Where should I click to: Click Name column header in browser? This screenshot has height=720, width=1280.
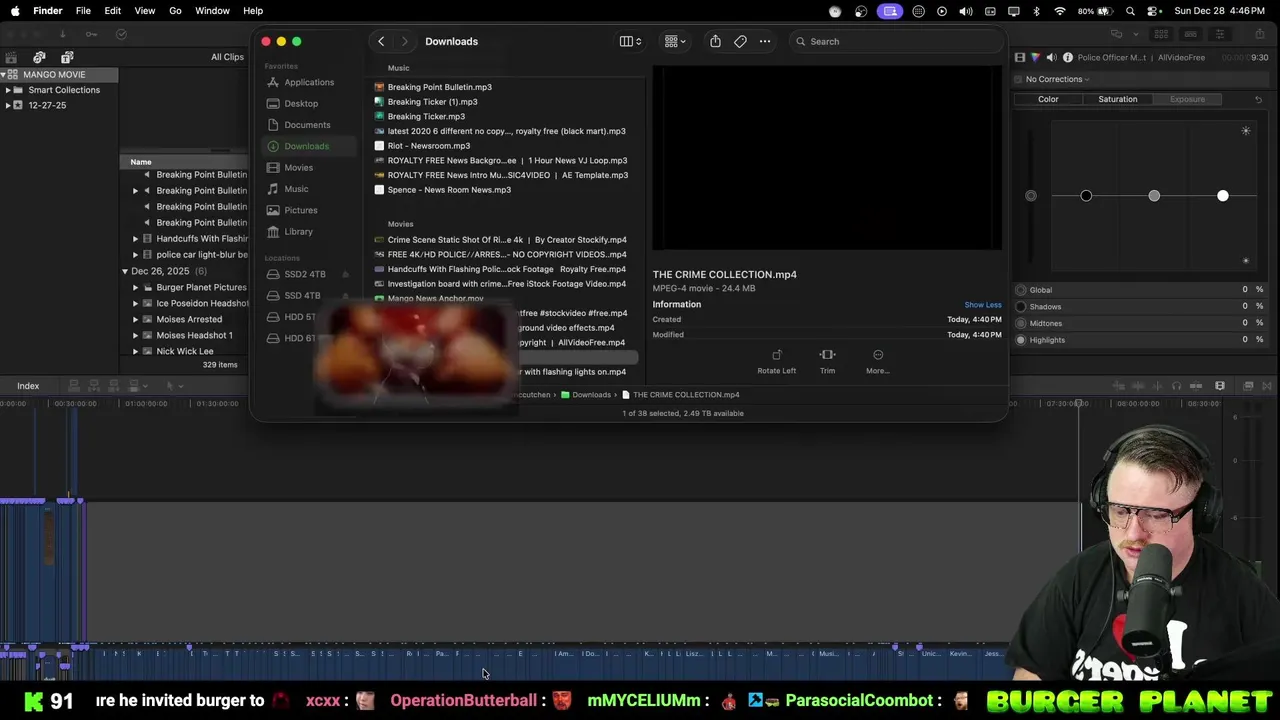click(x=141, y=162)
